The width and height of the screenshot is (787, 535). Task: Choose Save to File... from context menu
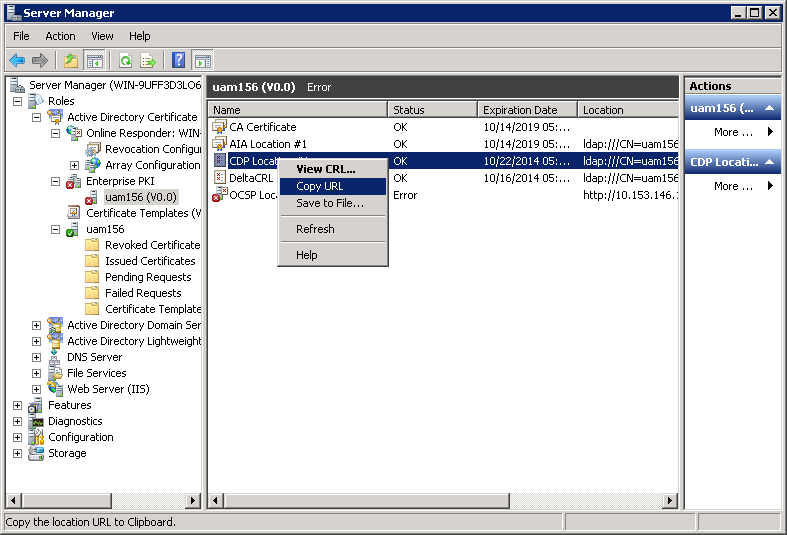333,203
